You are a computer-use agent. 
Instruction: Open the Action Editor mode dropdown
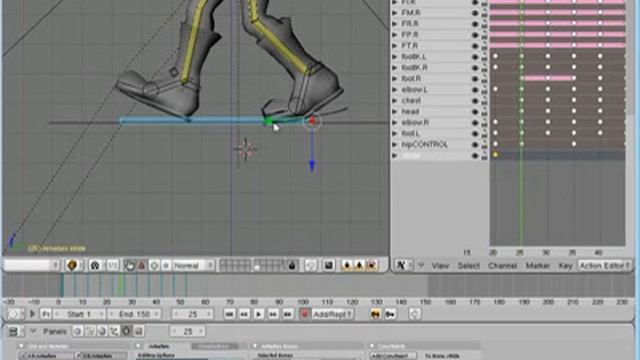click(604, 266)
